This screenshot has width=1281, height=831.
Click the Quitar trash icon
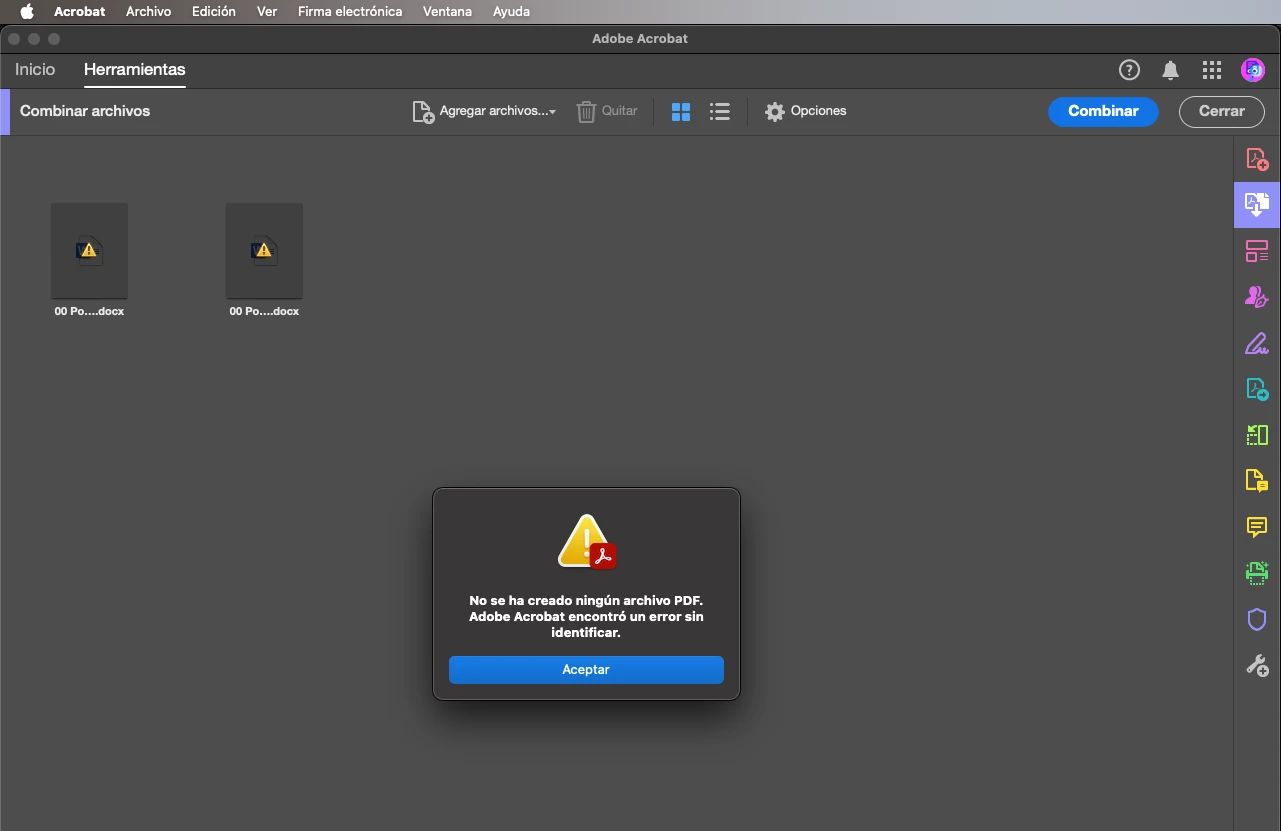[x=587, y=111]
